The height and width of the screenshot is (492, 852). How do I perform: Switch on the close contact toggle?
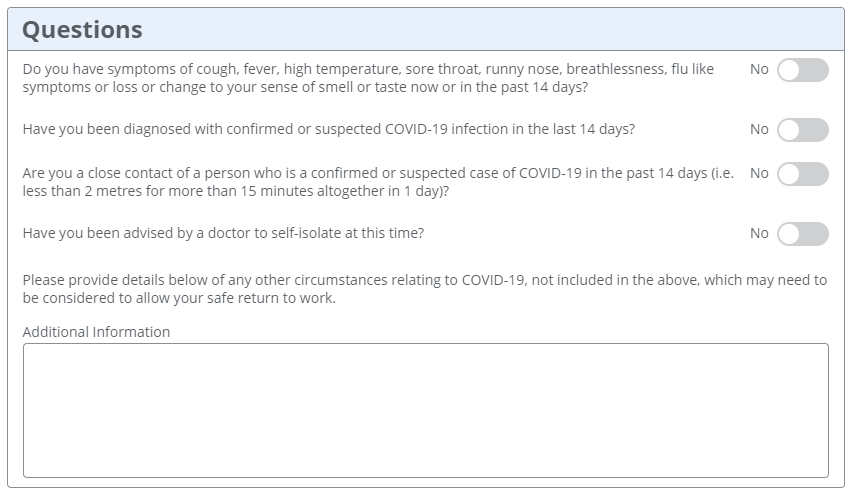(x=802, y=174)
